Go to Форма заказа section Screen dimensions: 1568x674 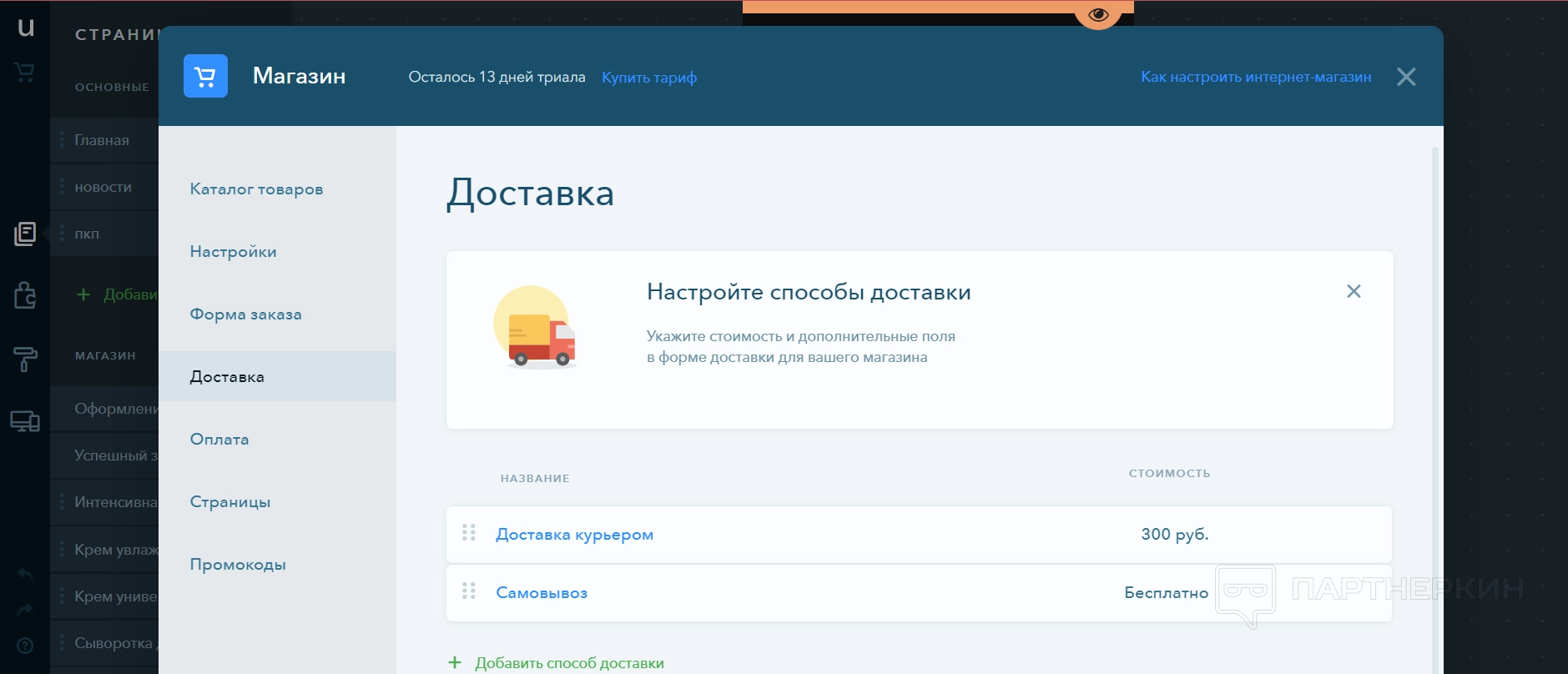coord(245,314)
